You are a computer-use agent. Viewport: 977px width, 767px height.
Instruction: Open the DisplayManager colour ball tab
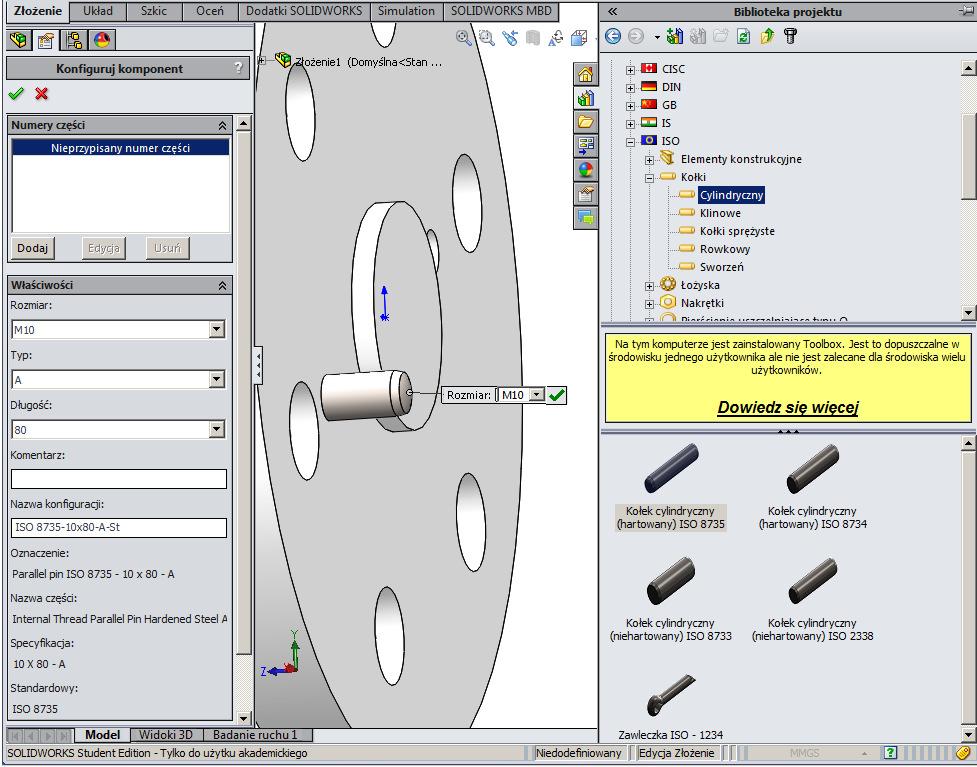pos(102,40)
